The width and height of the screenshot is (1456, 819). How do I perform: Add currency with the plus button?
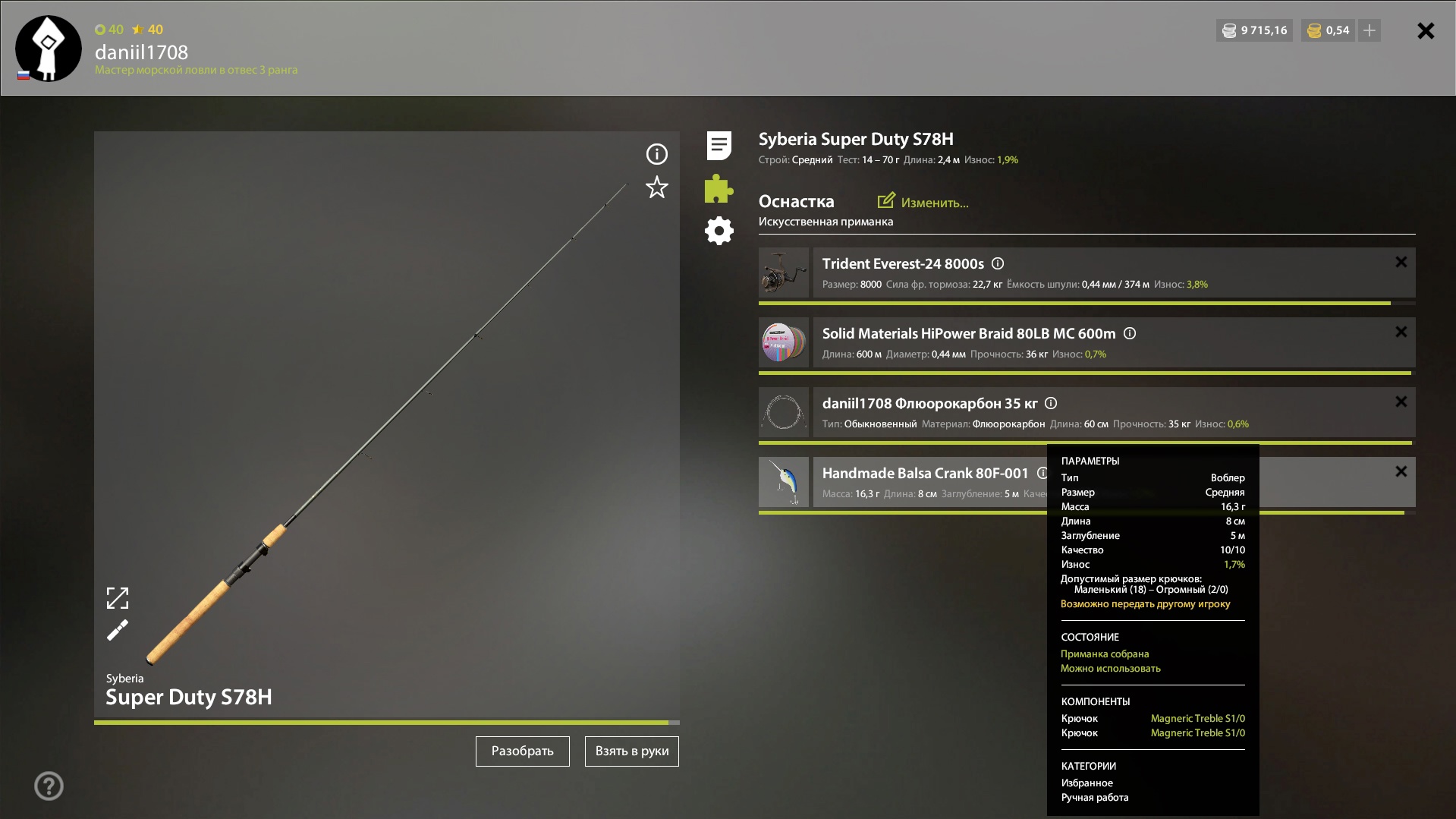click(1369, 30)
